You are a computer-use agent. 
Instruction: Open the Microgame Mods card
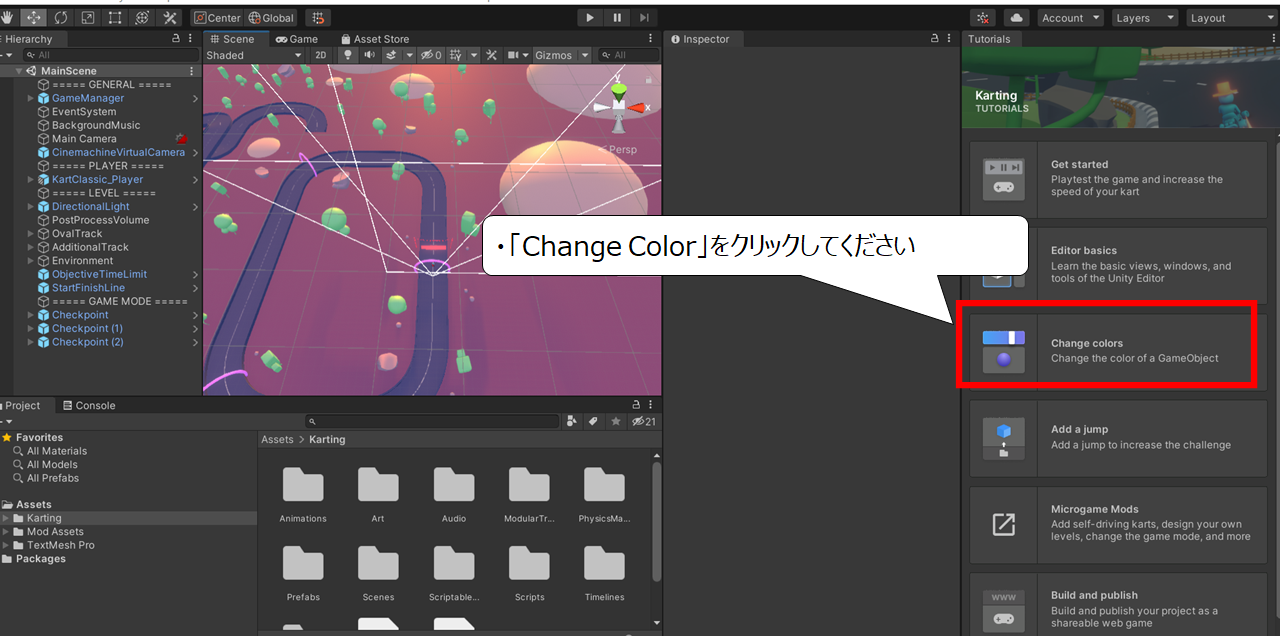coord(1118,524)
